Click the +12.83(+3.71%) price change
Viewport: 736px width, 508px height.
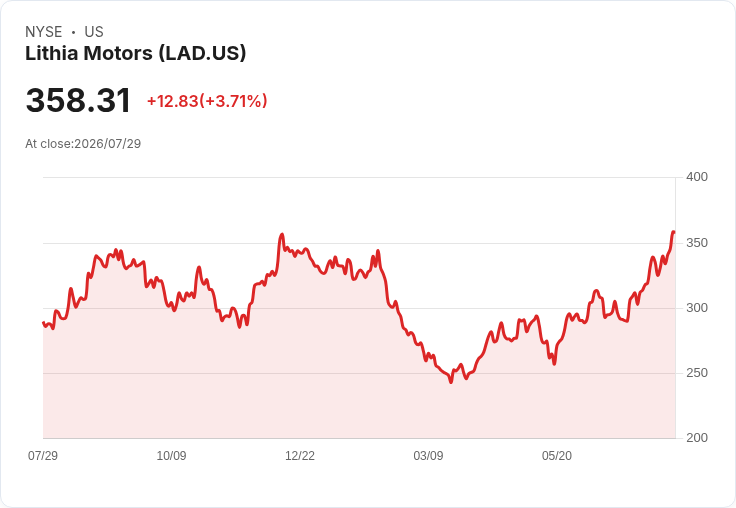click(207, 101)
